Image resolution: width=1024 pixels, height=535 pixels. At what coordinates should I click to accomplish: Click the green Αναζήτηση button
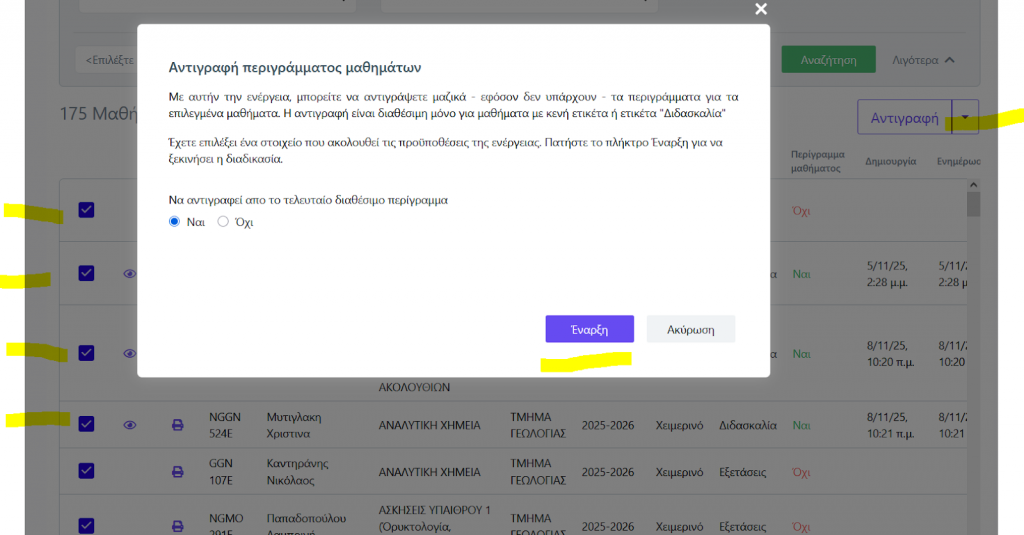(828, 60)
